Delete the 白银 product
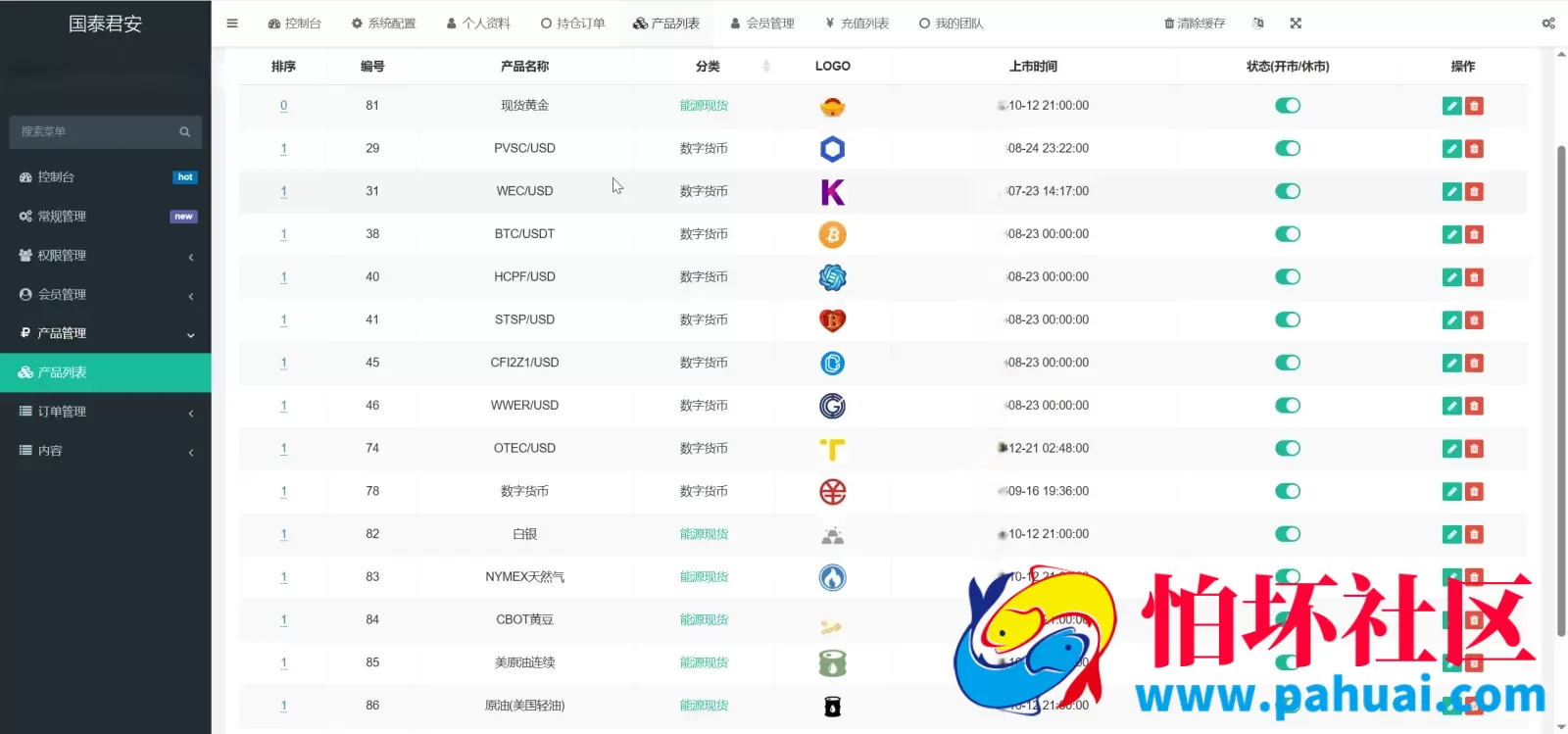Viewport: 1568px width, 734px height. 1474,534
